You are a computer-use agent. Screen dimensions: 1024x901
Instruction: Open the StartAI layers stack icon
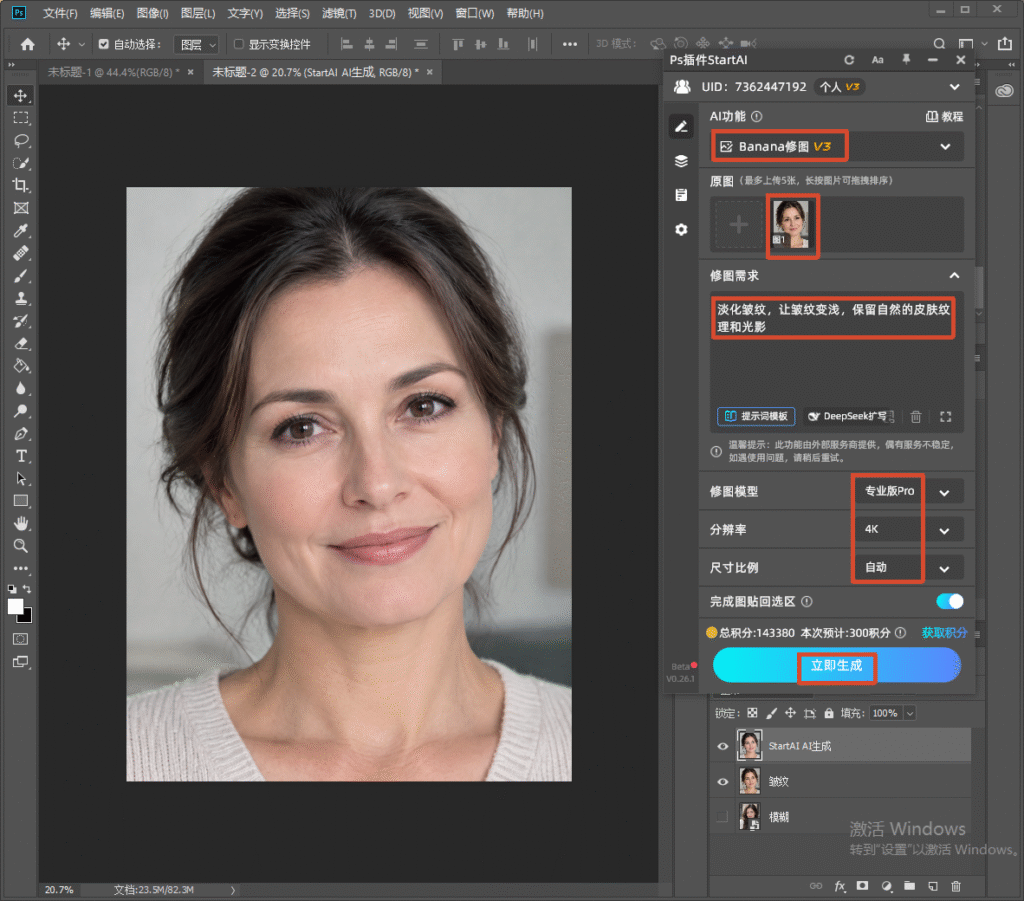point(681,161)
